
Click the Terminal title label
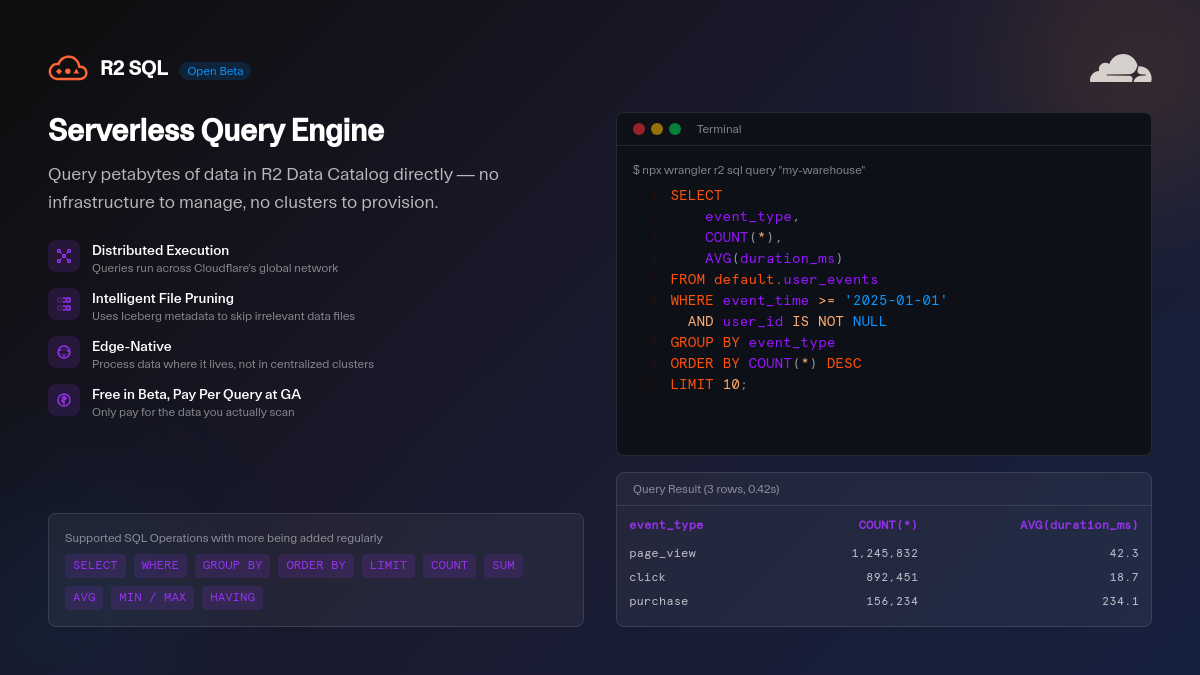[719, 129]
